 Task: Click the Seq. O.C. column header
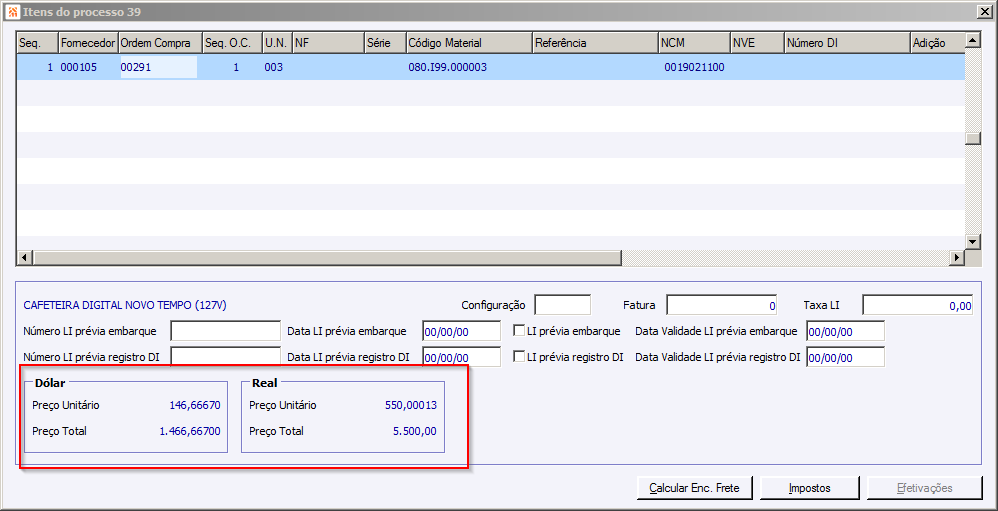coord(232,43)
